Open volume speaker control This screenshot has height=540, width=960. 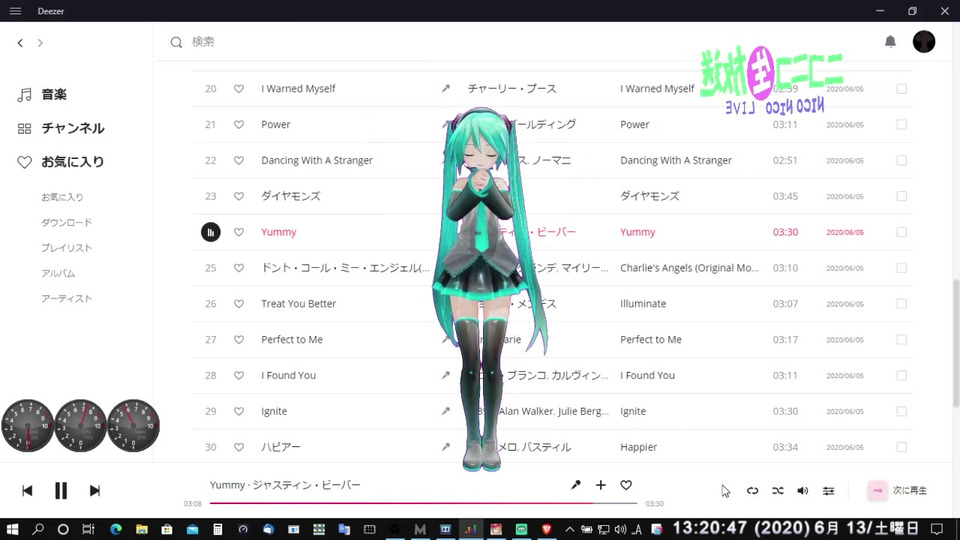point(803,490)
